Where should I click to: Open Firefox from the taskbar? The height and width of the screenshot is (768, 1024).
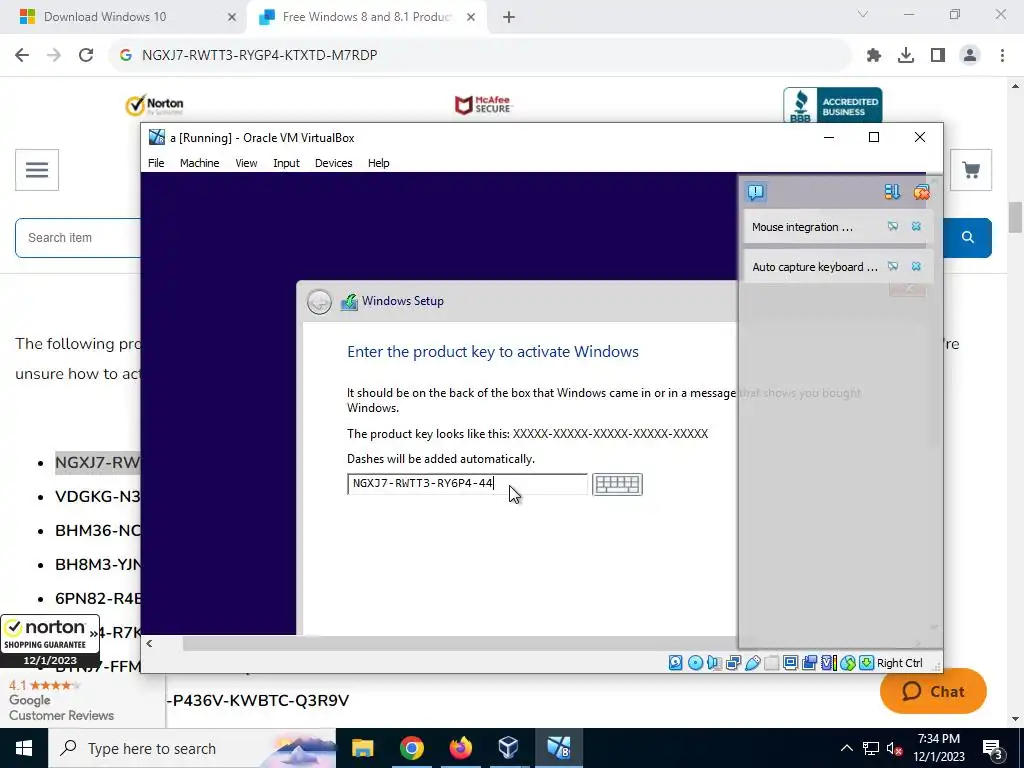pyautogui.click(x=460, y=748)
